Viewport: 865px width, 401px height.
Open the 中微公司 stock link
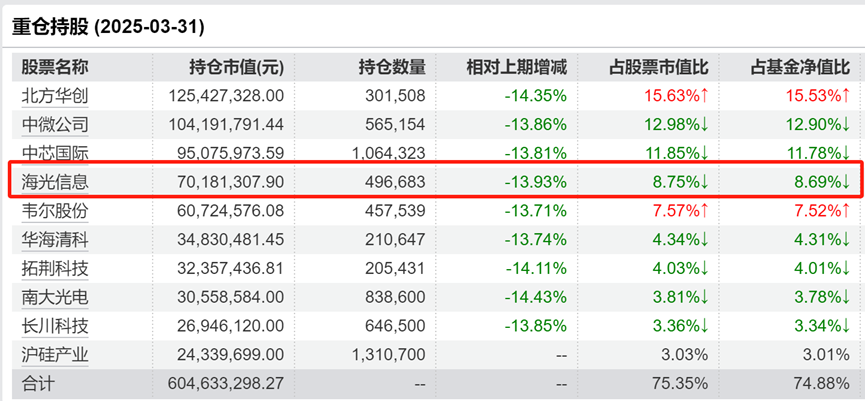(x=55, y=125)
